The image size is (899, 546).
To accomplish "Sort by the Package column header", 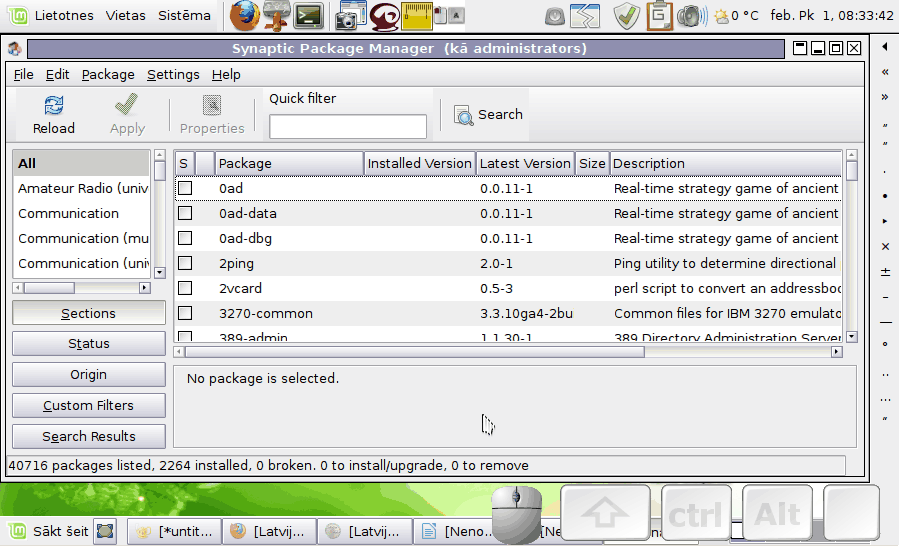I will click(290, 163).
